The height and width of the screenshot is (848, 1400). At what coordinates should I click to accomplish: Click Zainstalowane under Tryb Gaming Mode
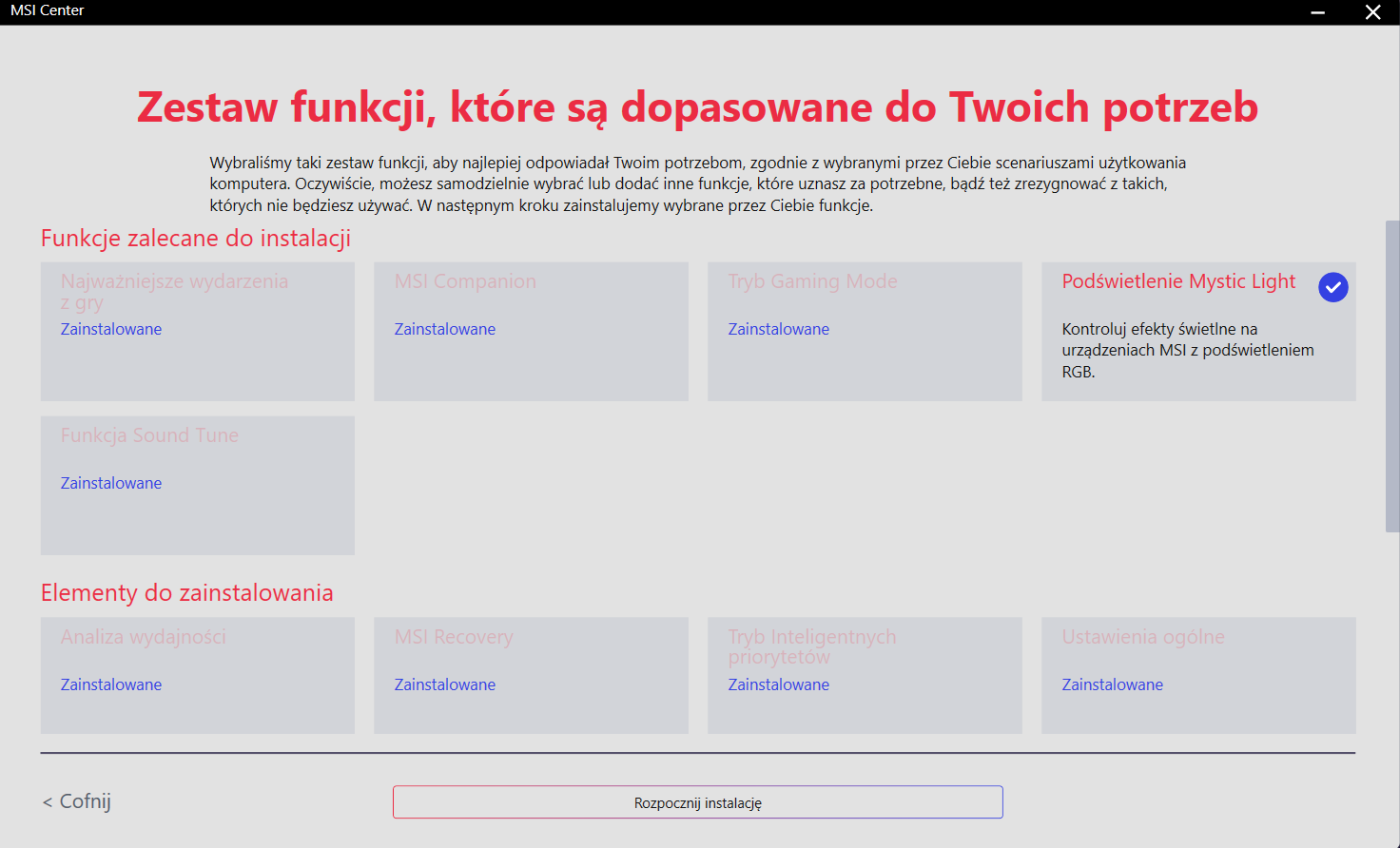pos(779,329)
